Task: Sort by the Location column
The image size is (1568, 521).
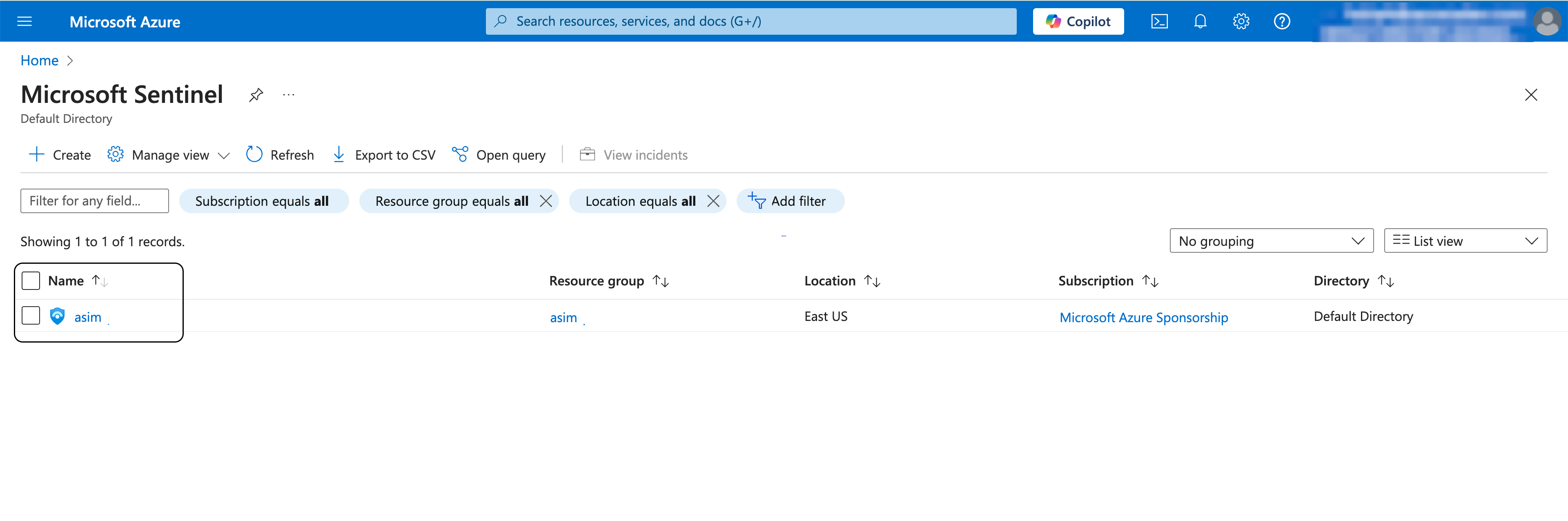Action: [842, 281]
